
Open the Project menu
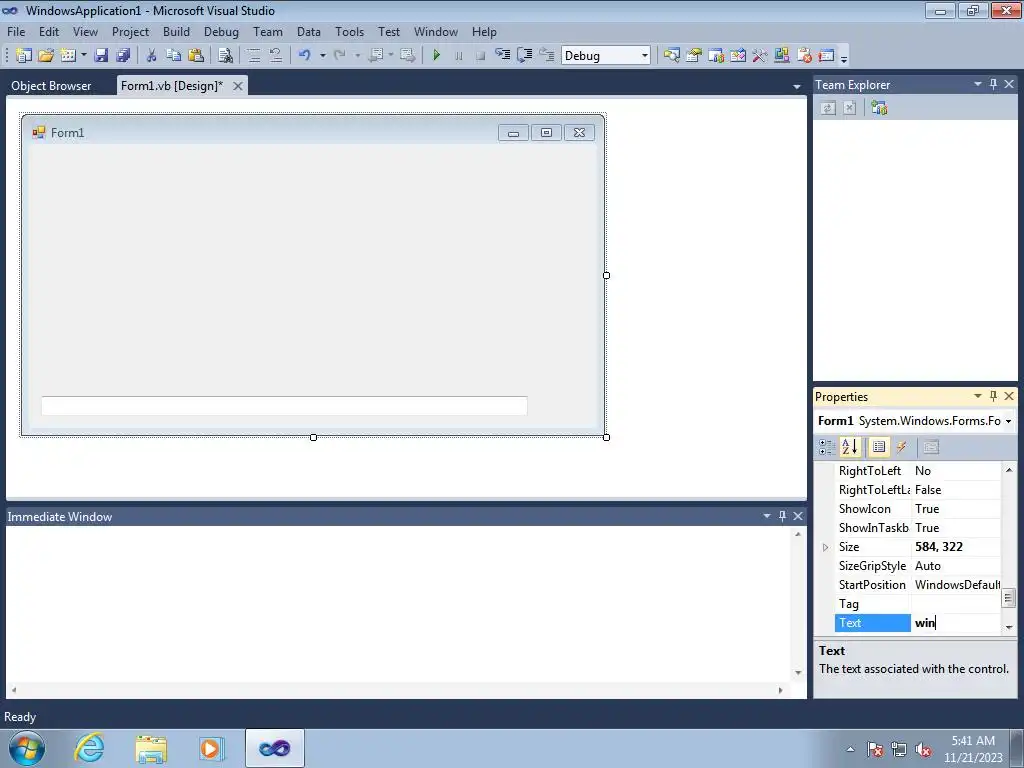[130, 31]
